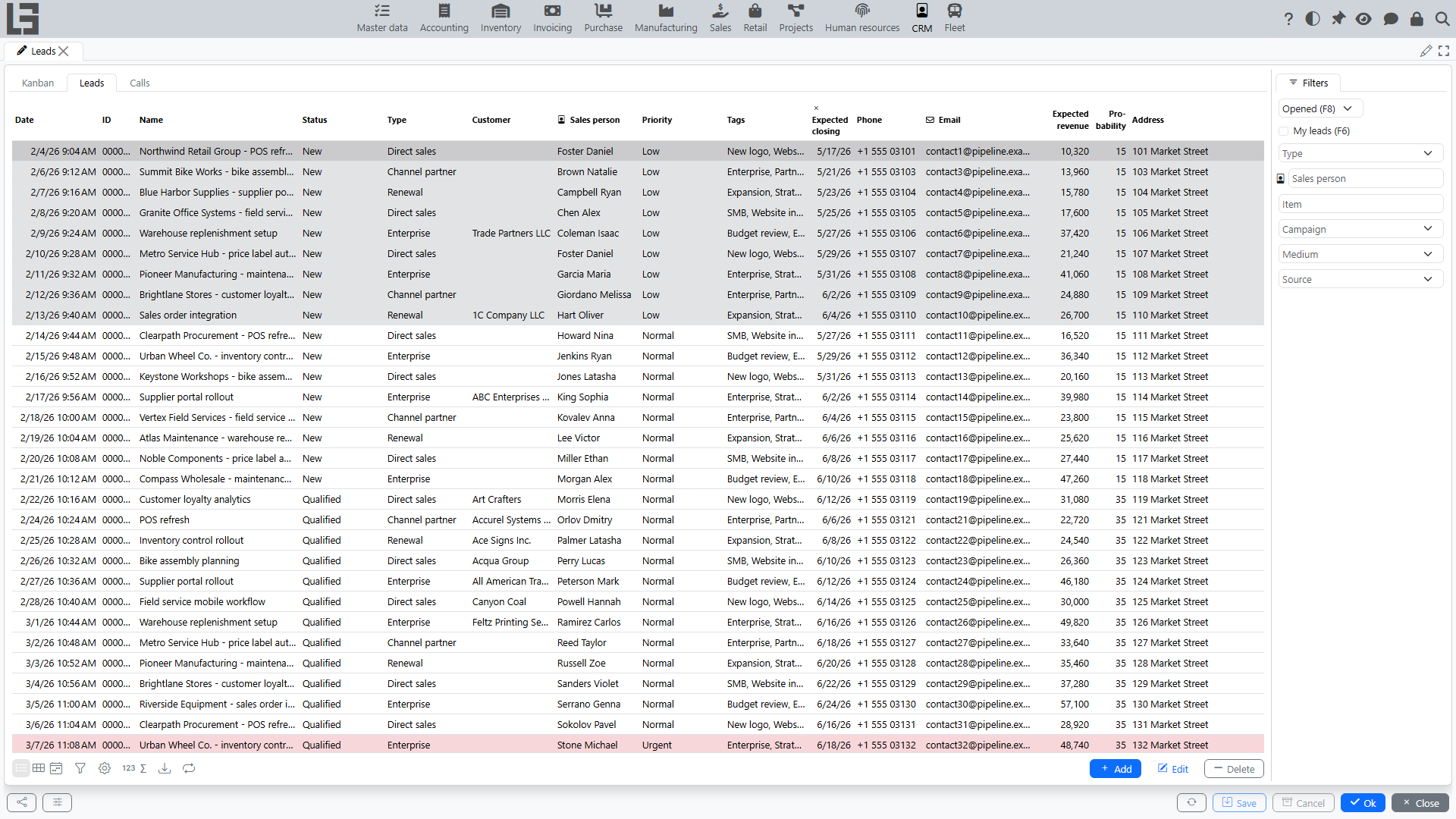Viewport: 1456px width, 819px height.
Task: Click the lock icon in top bar
Action: 1417,19
